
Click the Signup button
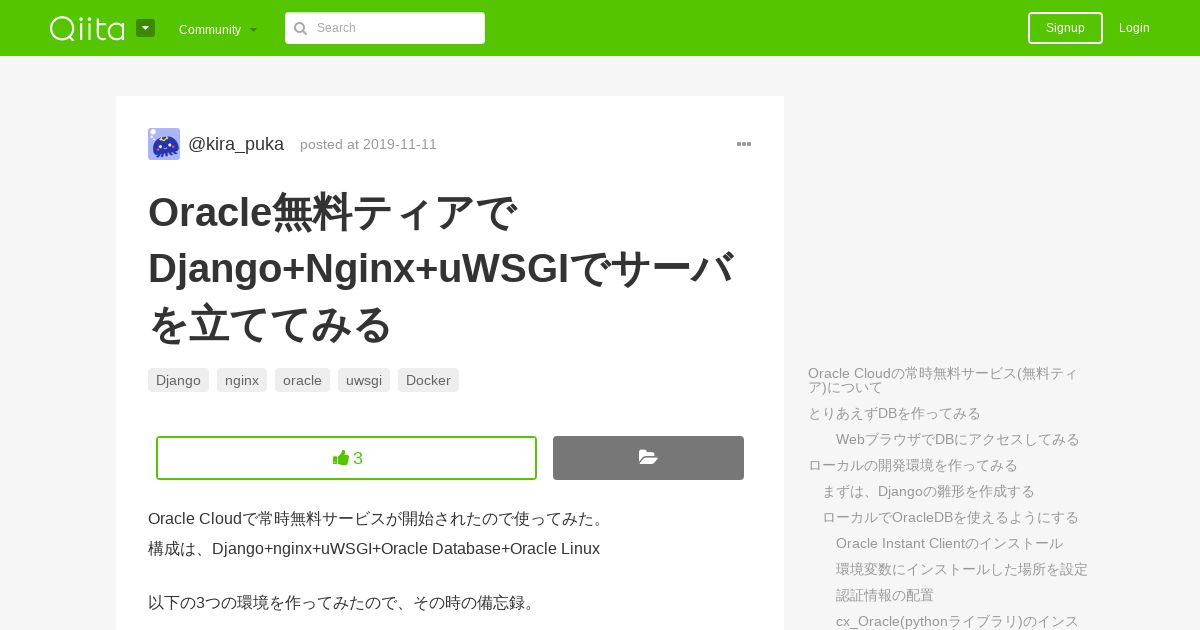click(x=1065, y=28)
